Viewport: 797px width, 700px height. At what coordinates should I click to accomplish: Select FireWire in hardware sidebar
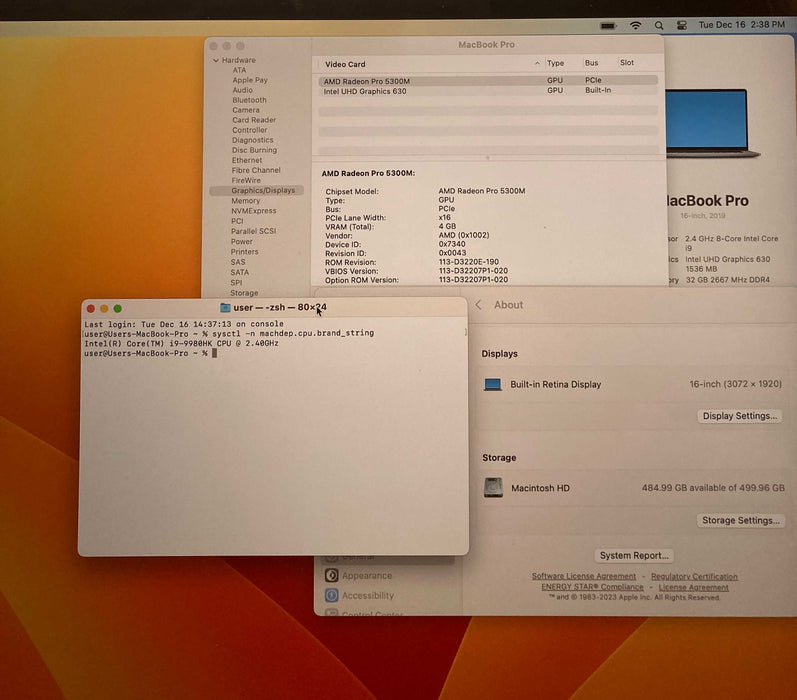coord(246,180)
